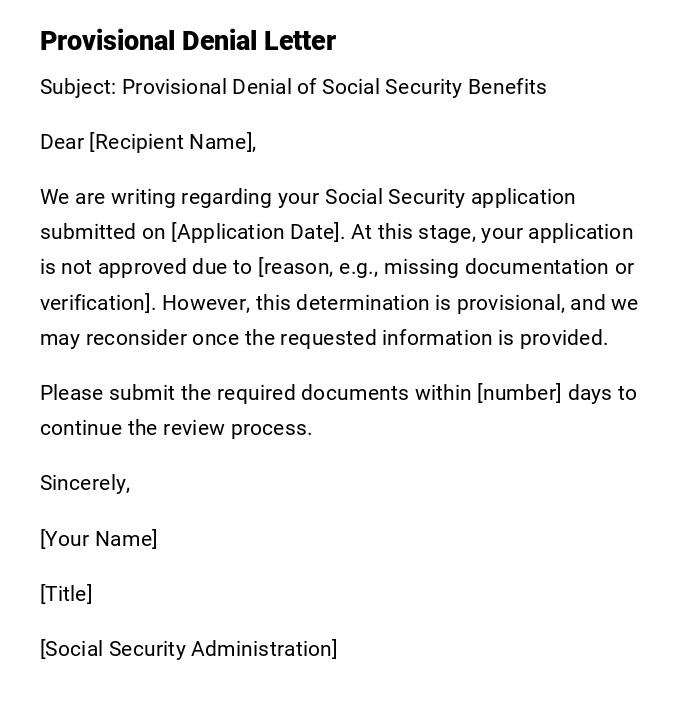Click the word "Dear" in the greeting
The width and height of the screenshot is (700, 711).
point(62,142)
